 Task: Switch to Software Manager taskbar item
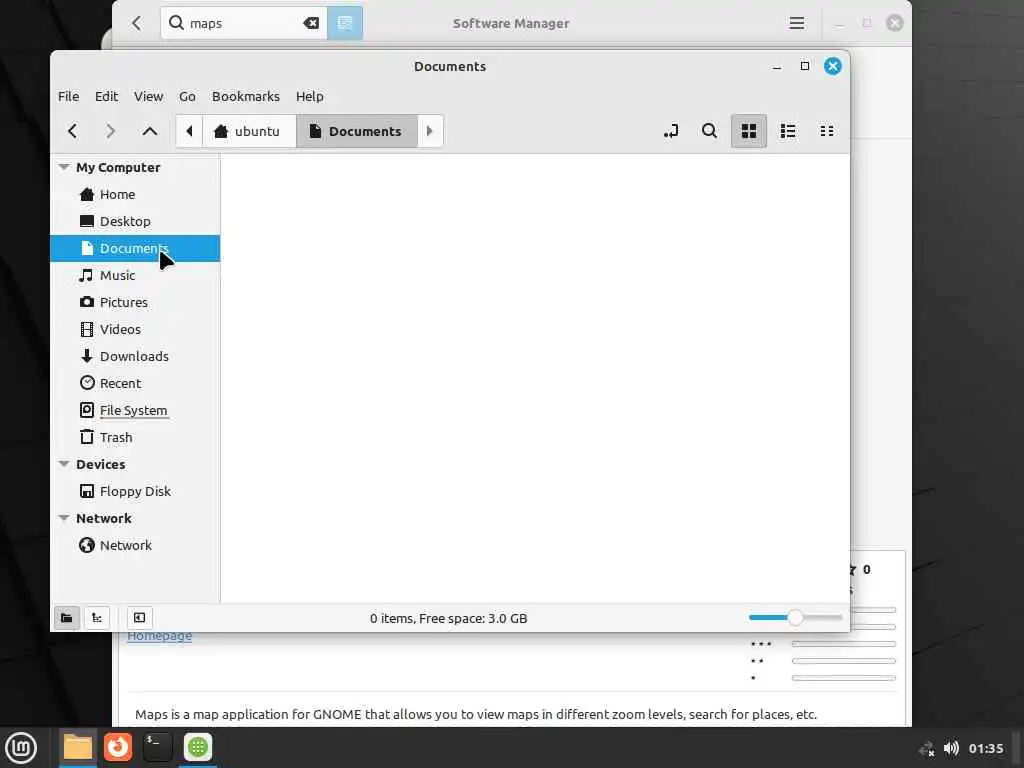198,748
